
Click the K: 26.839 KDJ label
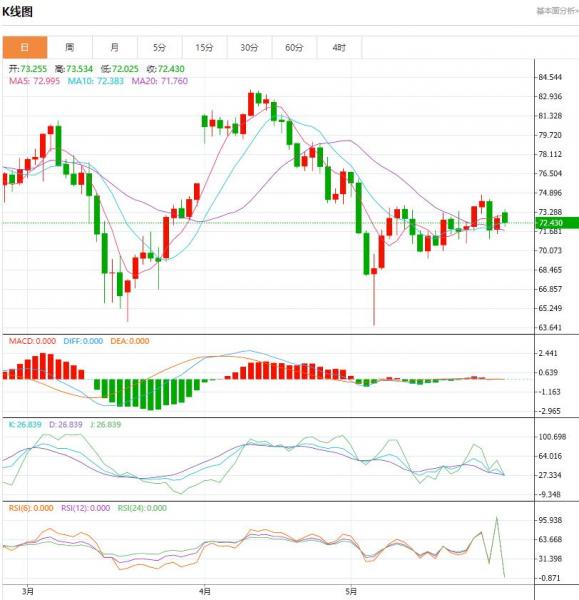[x=25, y=424]
